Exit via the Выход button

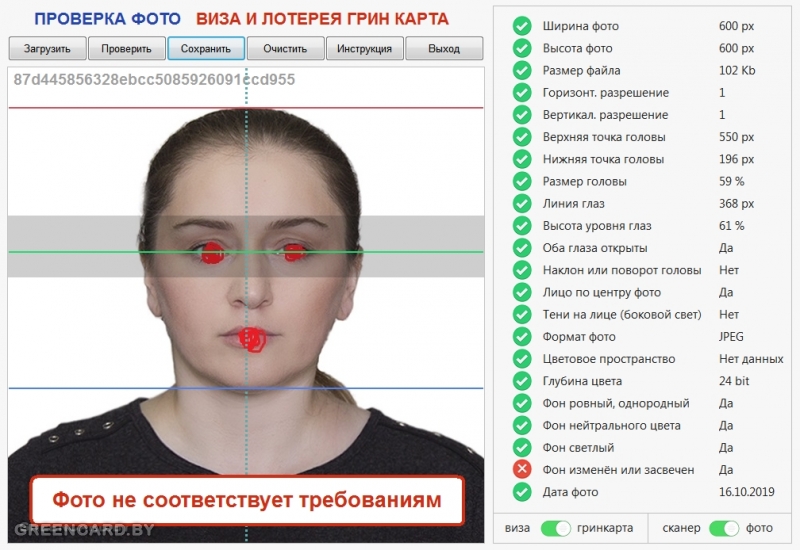point(444,48)
